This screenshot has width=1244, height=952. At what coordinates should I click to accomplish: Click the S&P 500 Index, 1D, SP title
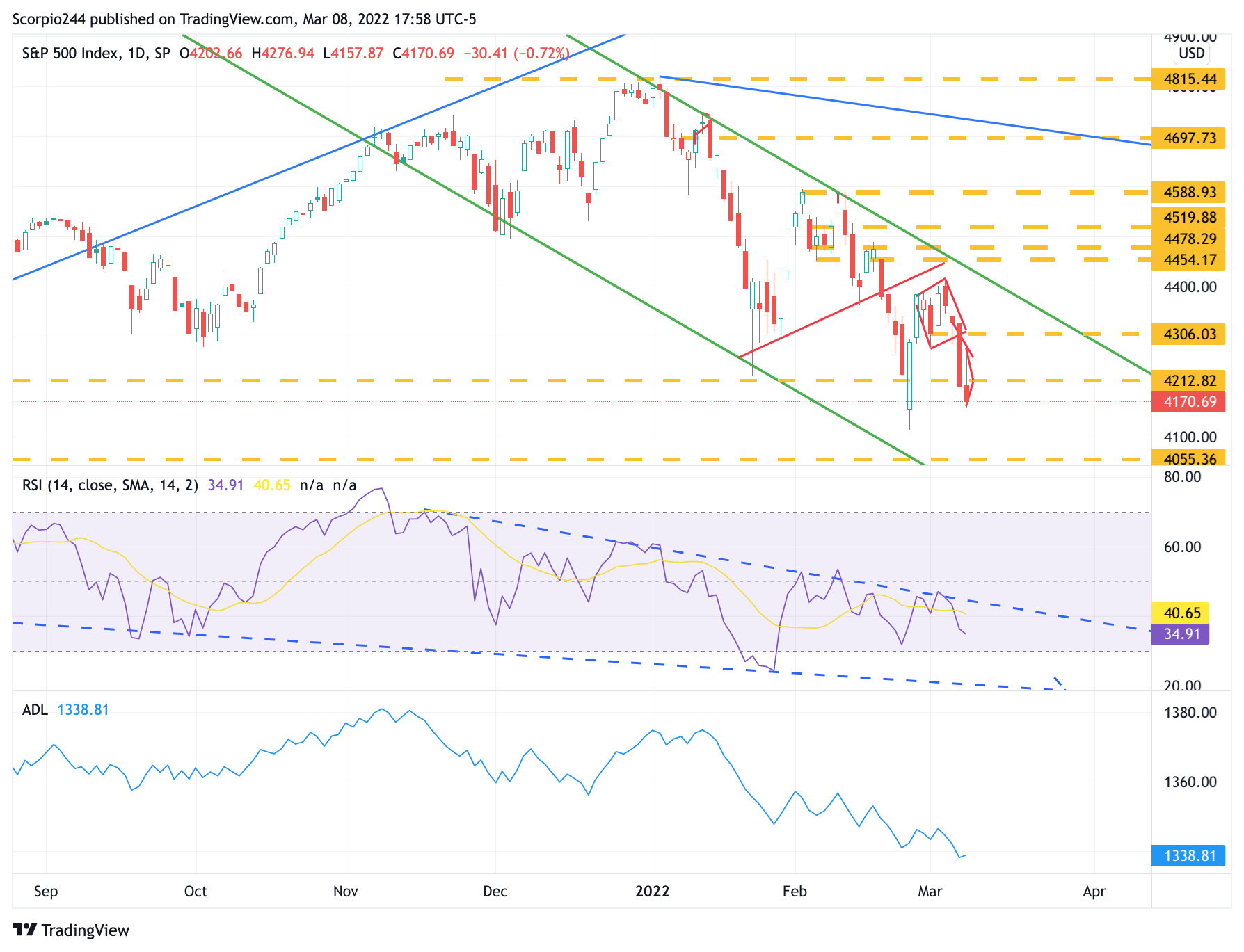click(96, 54)
